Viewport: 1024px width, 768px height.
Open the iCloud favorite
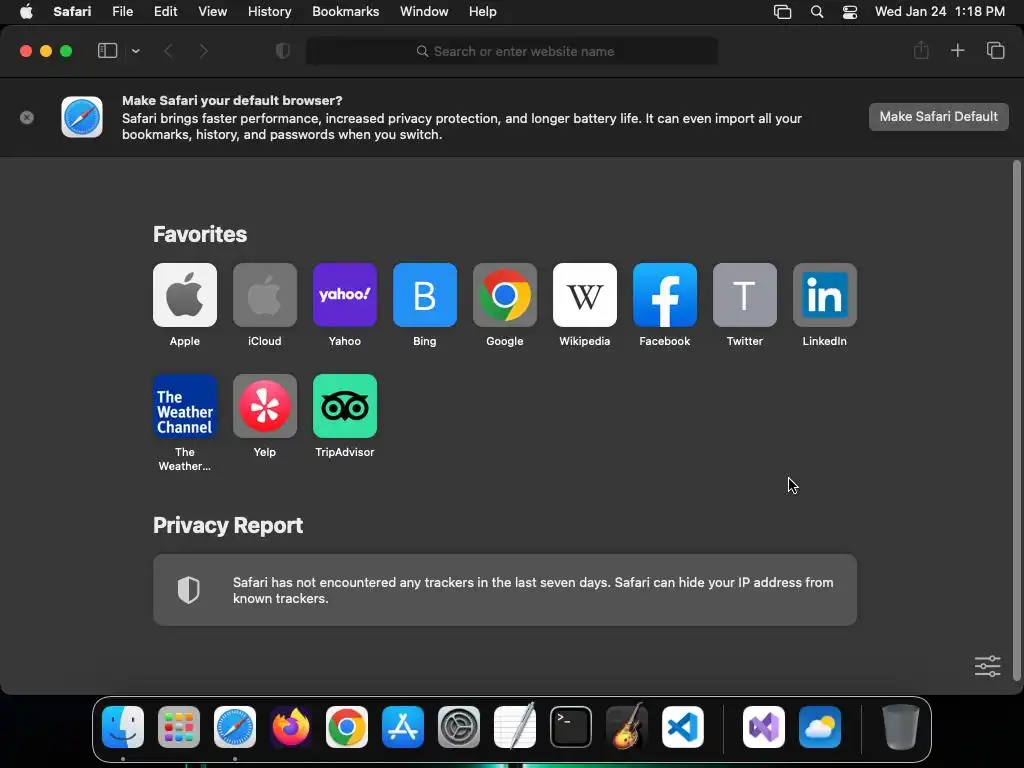point(264,295)
